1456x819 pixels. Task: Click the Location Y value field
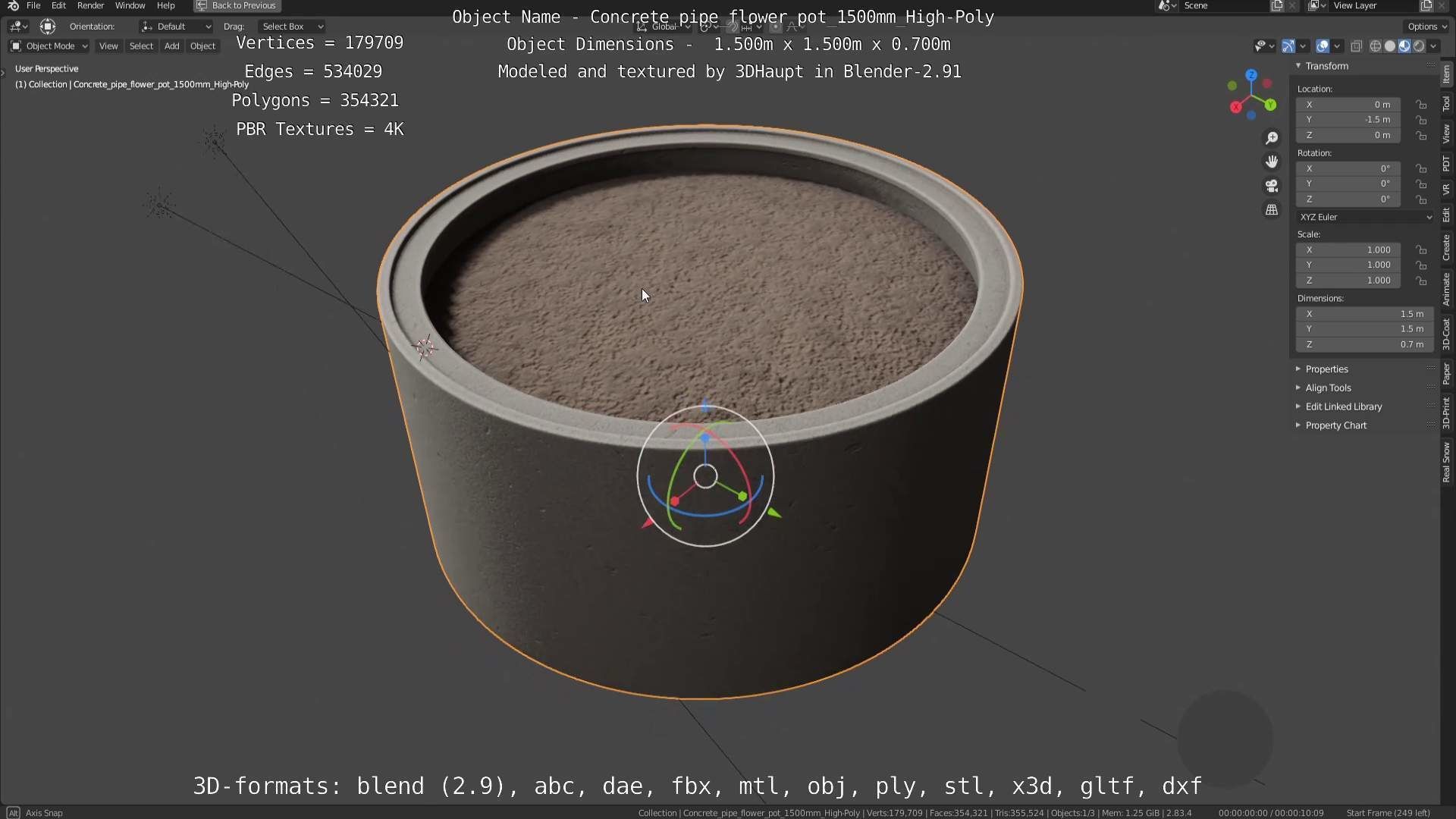[1348, 120]
